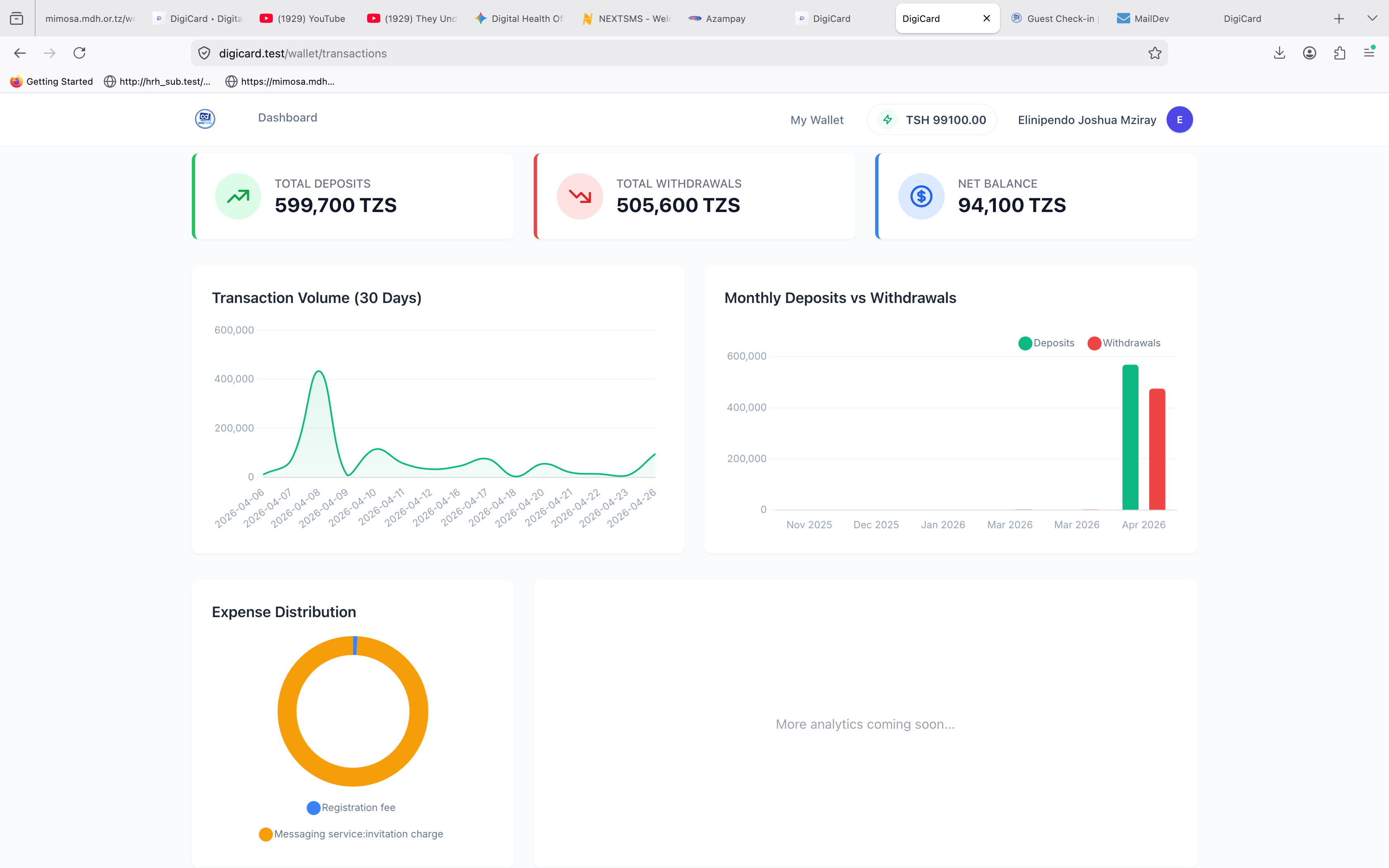Click the Jan 2026 axis label
The height and width of the screenshot is (868, 1389).
pyautogui.click(x=943, y=525)
